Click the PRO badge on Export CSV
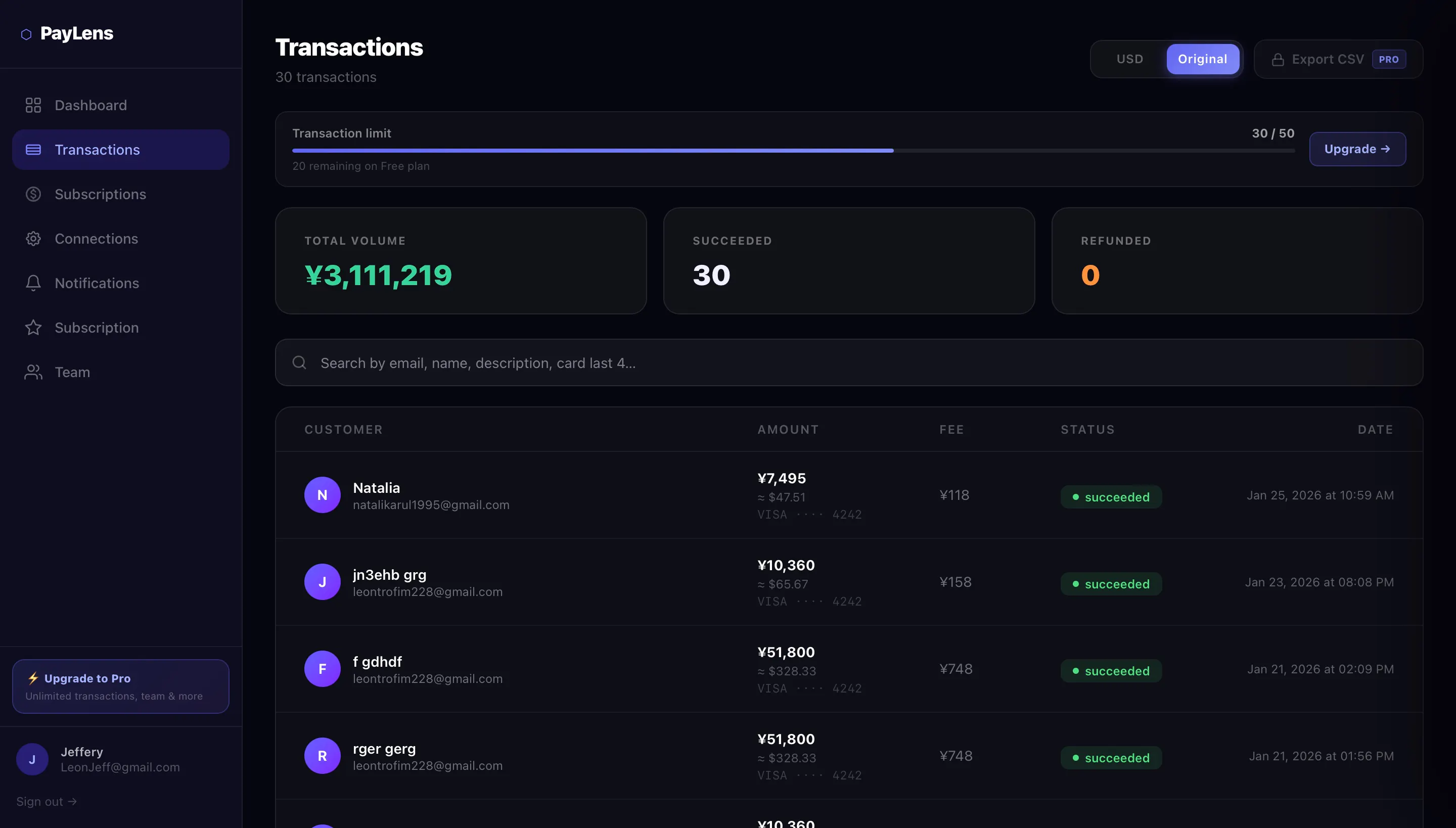1456x828 pixels. tap(1389, 59)
